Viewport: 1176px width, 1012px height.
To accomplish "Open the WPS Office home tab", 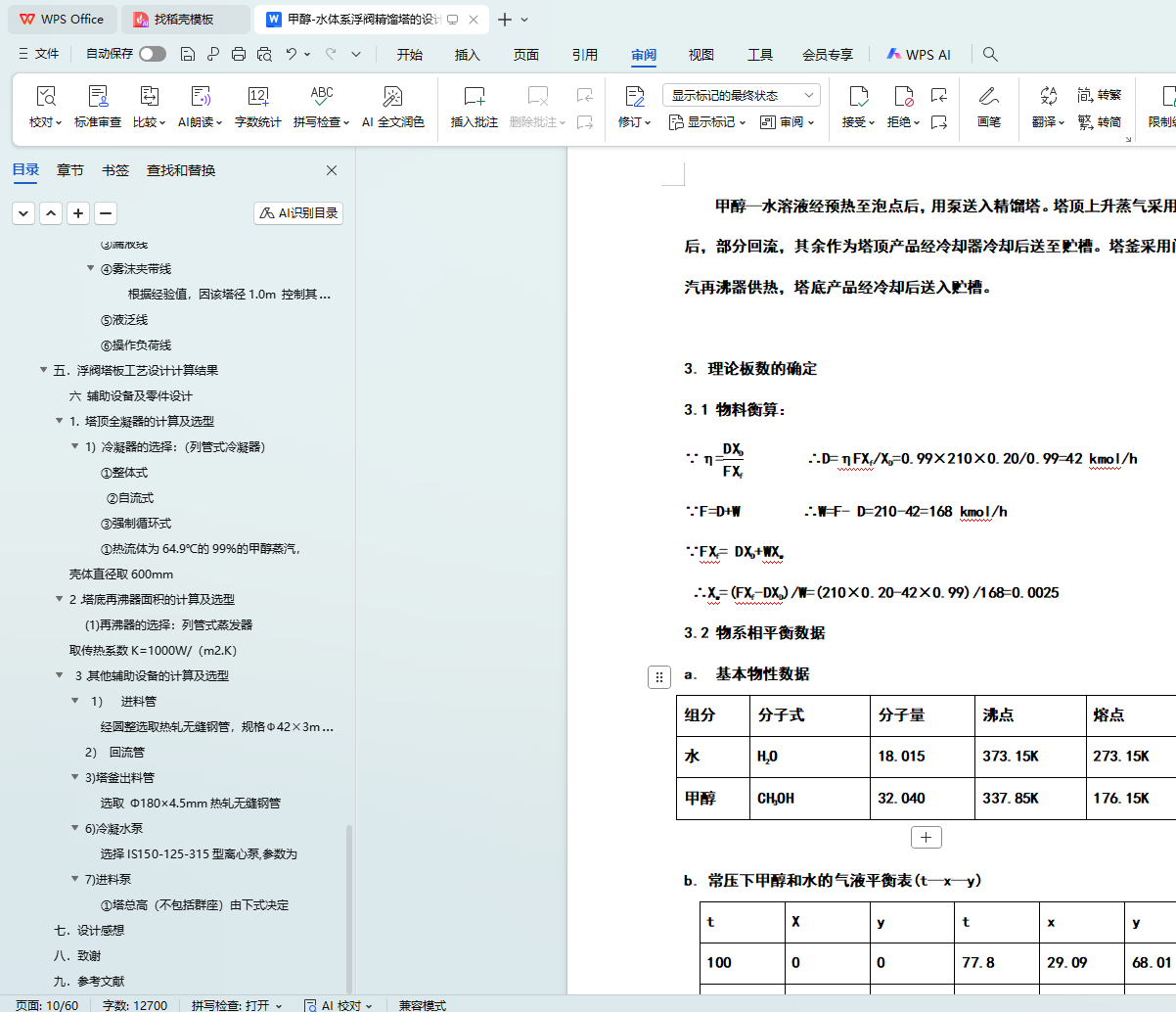I will pos(63,19).
